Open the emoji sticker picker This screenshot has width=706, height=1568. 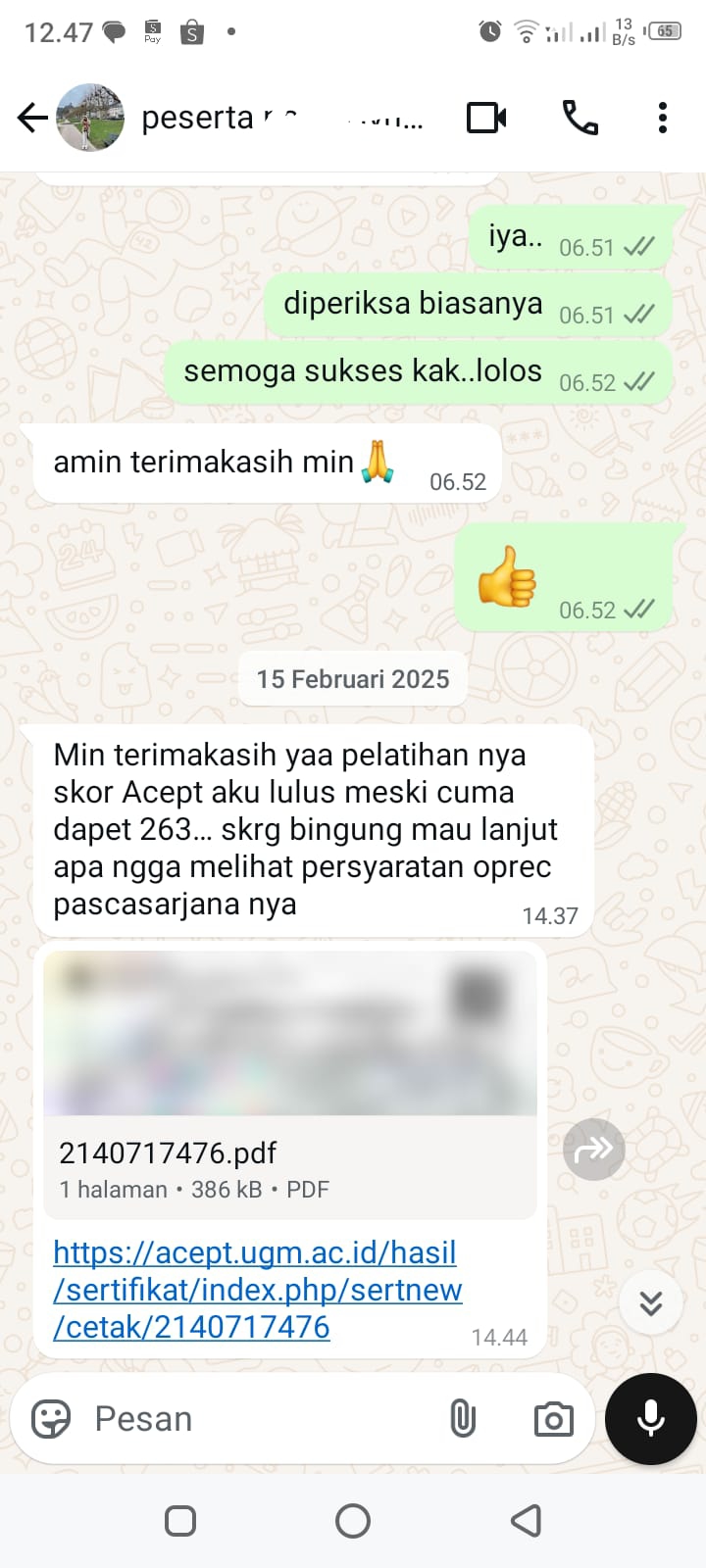pos(51,1418)
